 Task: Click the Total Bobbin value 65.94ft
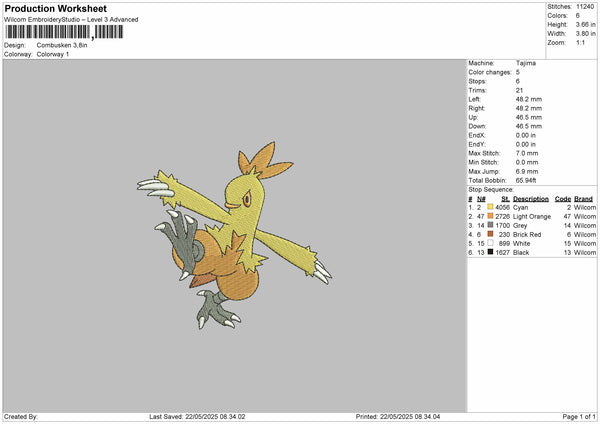tap(526, 180)
